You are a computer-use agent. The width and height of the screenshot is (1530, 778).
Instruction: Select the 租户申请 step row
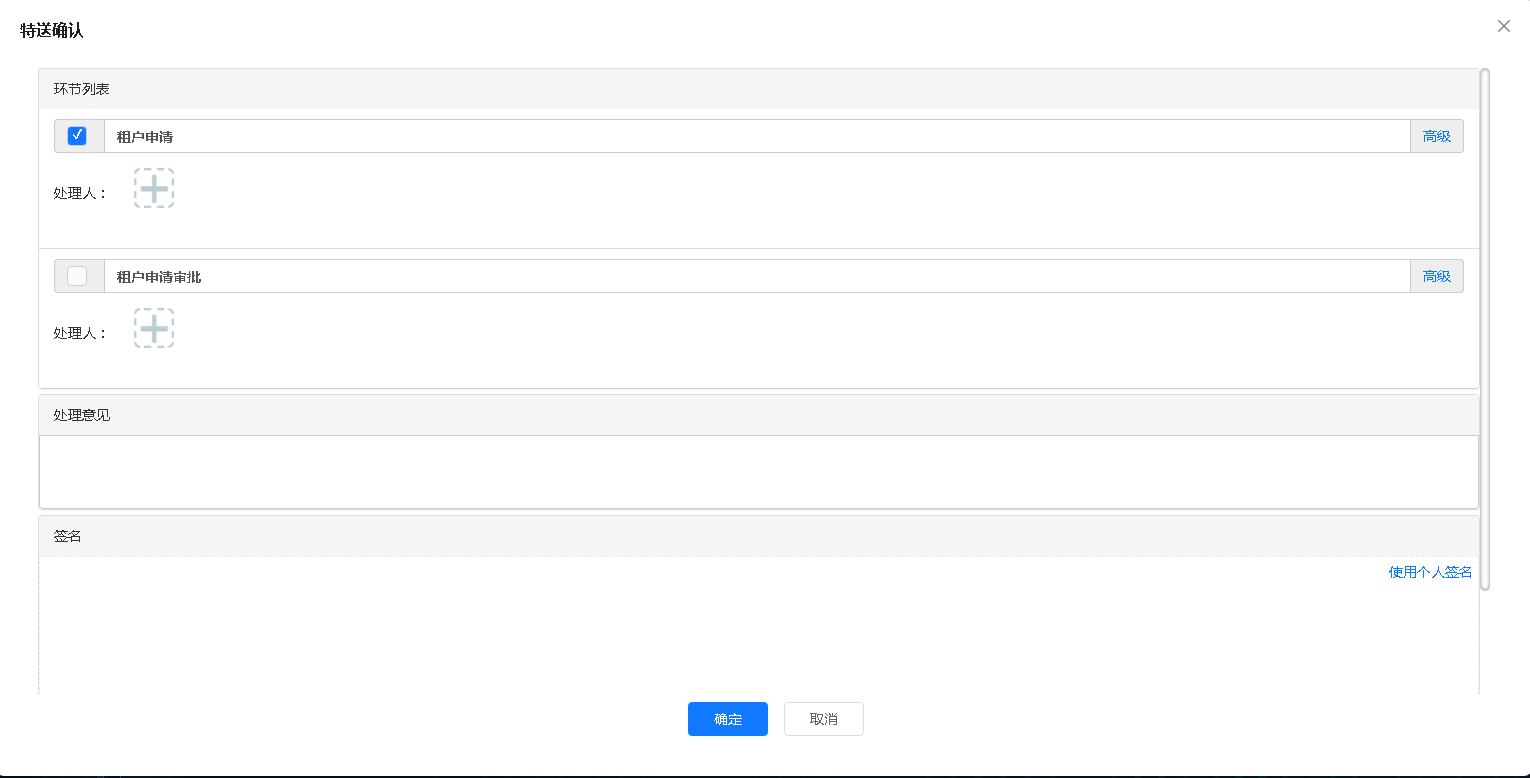point(757,136)
